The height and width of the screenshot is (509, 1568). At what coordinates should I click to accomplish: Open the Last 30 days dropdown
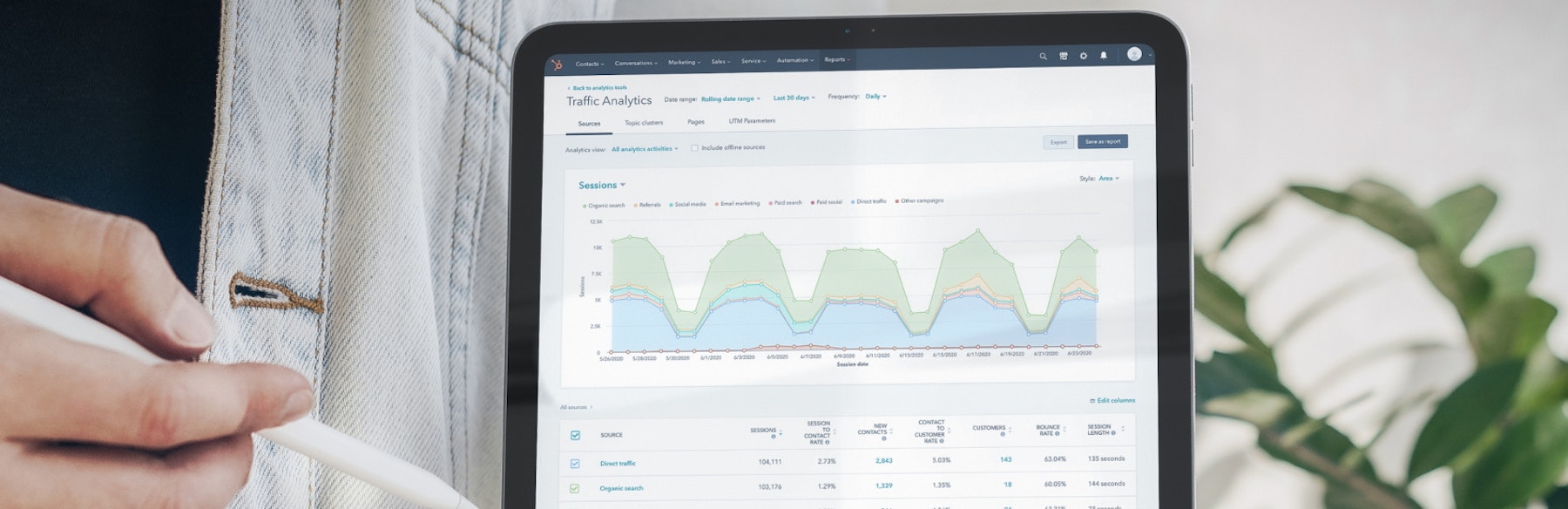pyautogui.click(x=794, y=98)
